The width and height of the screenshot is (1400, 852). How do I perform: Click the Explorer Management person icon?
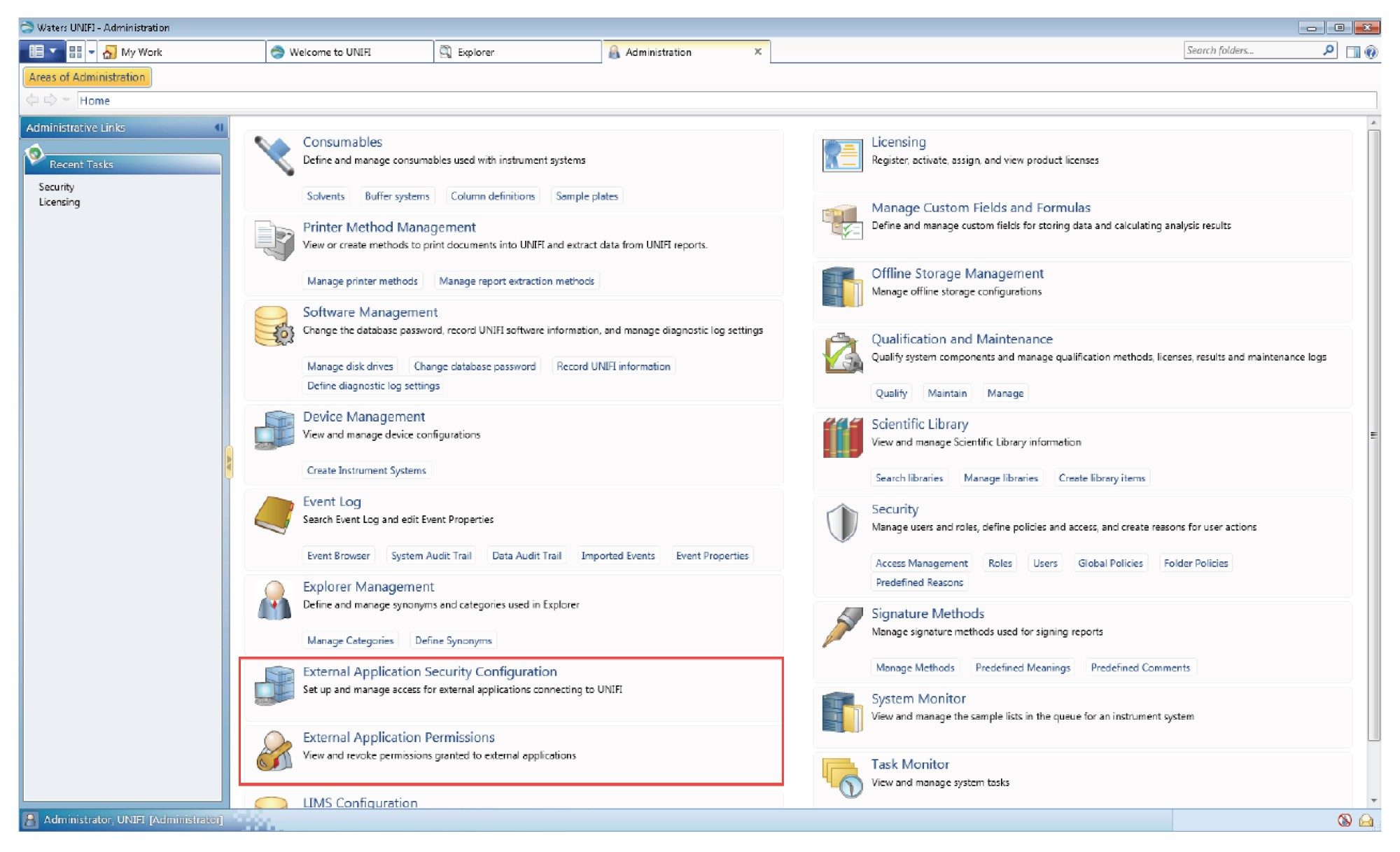click(274, 600)
